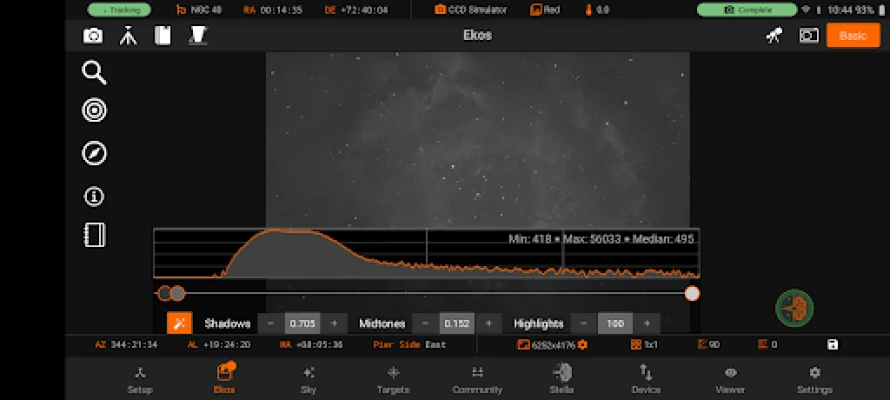Viewport: 890px width, 400px height.
Task: Click the CCD Simulator camera label
Action: [471, 10]
